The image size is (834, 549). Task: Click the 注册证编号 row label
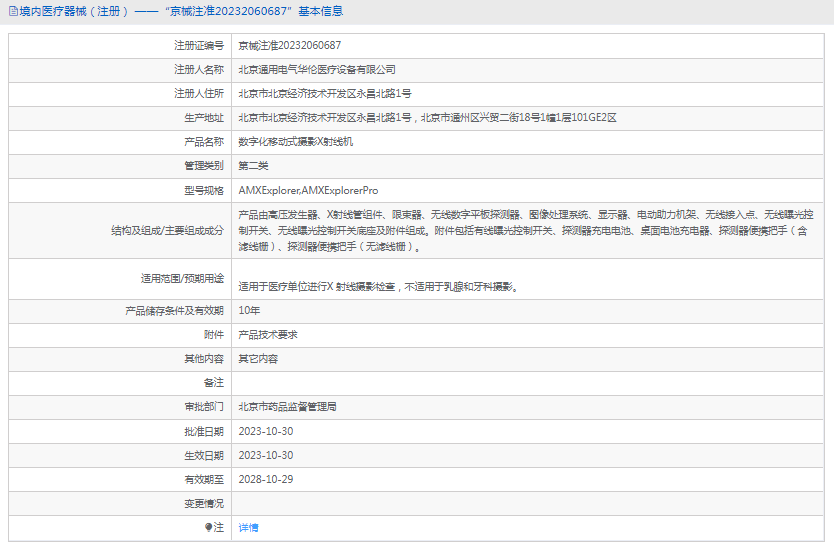(199, 46)
